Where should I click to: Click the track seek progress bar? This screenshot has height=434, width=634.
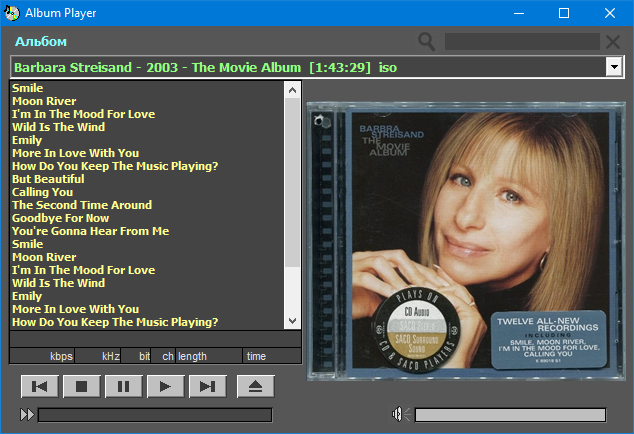[155, 415]
